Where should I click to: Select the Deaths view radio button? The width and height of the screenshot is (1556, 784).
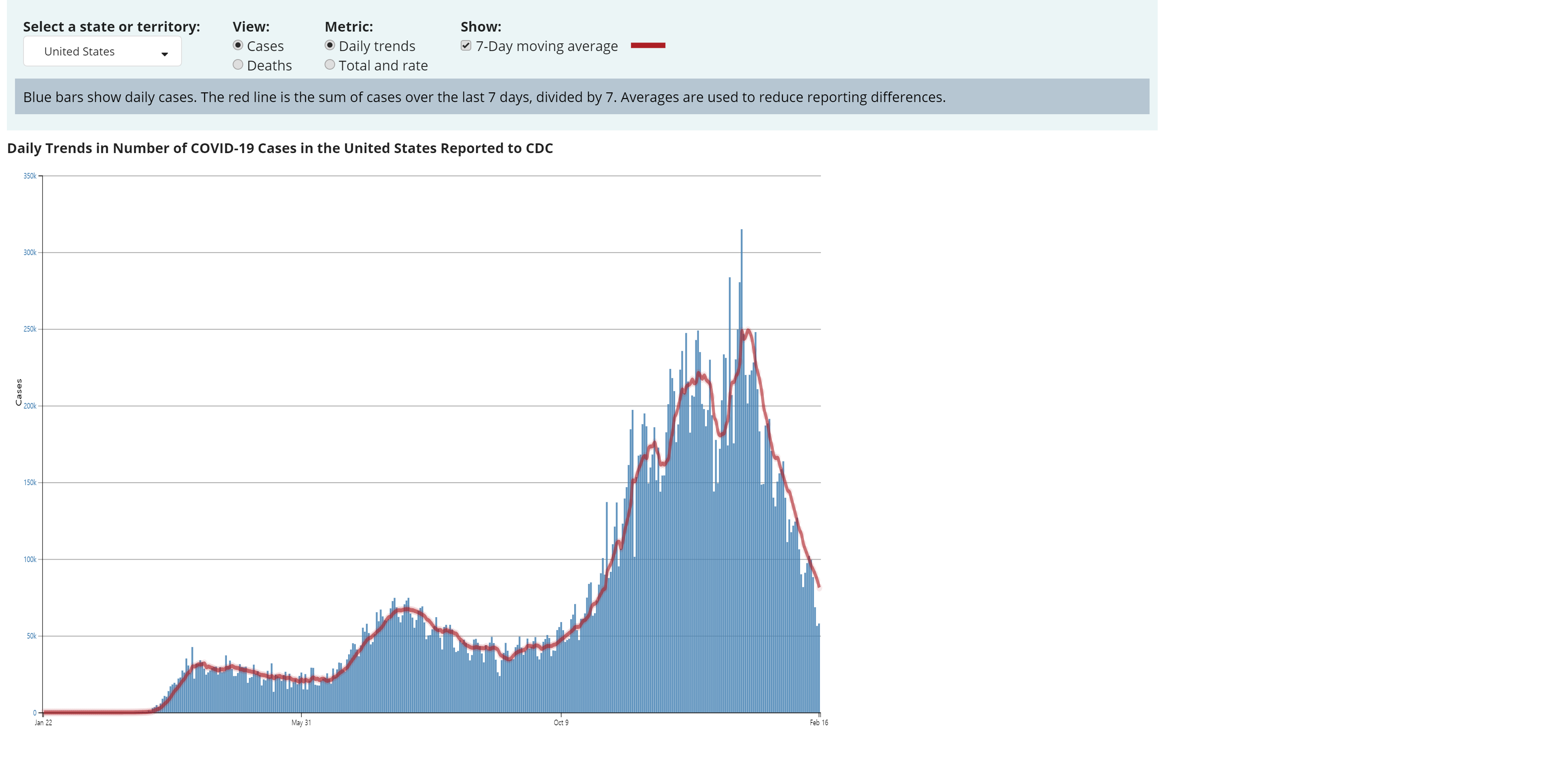click(x=238, y=64)
